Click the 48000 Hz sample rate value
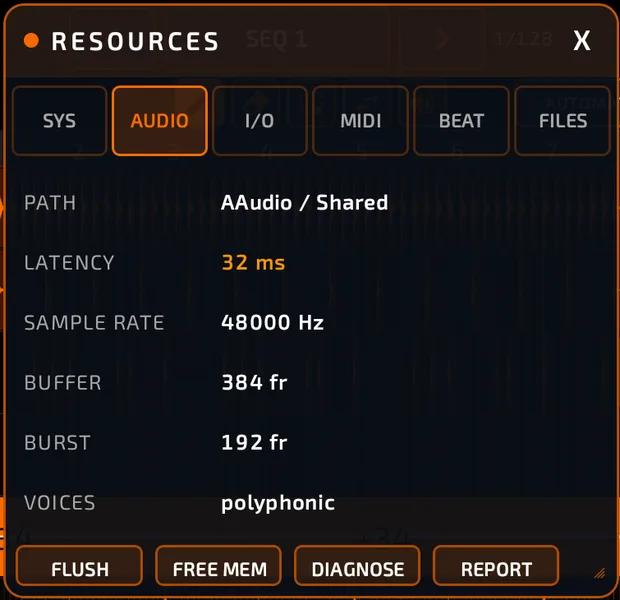 [x=272, y=322]
